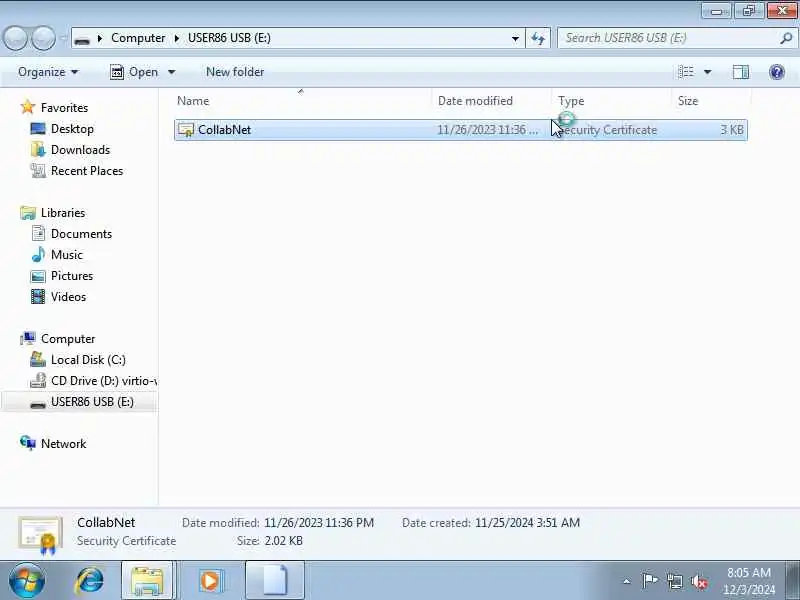800x600 pixels.
Task: Open the Videos library
Action: (x=68, y=296)
